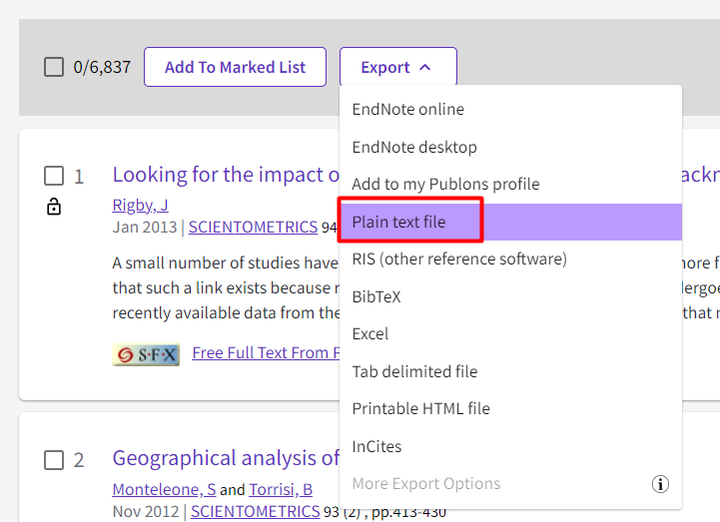Screen dimensions: 720x522
Task: Select EndNote desktop export option
Action: [x=414, y=147]
